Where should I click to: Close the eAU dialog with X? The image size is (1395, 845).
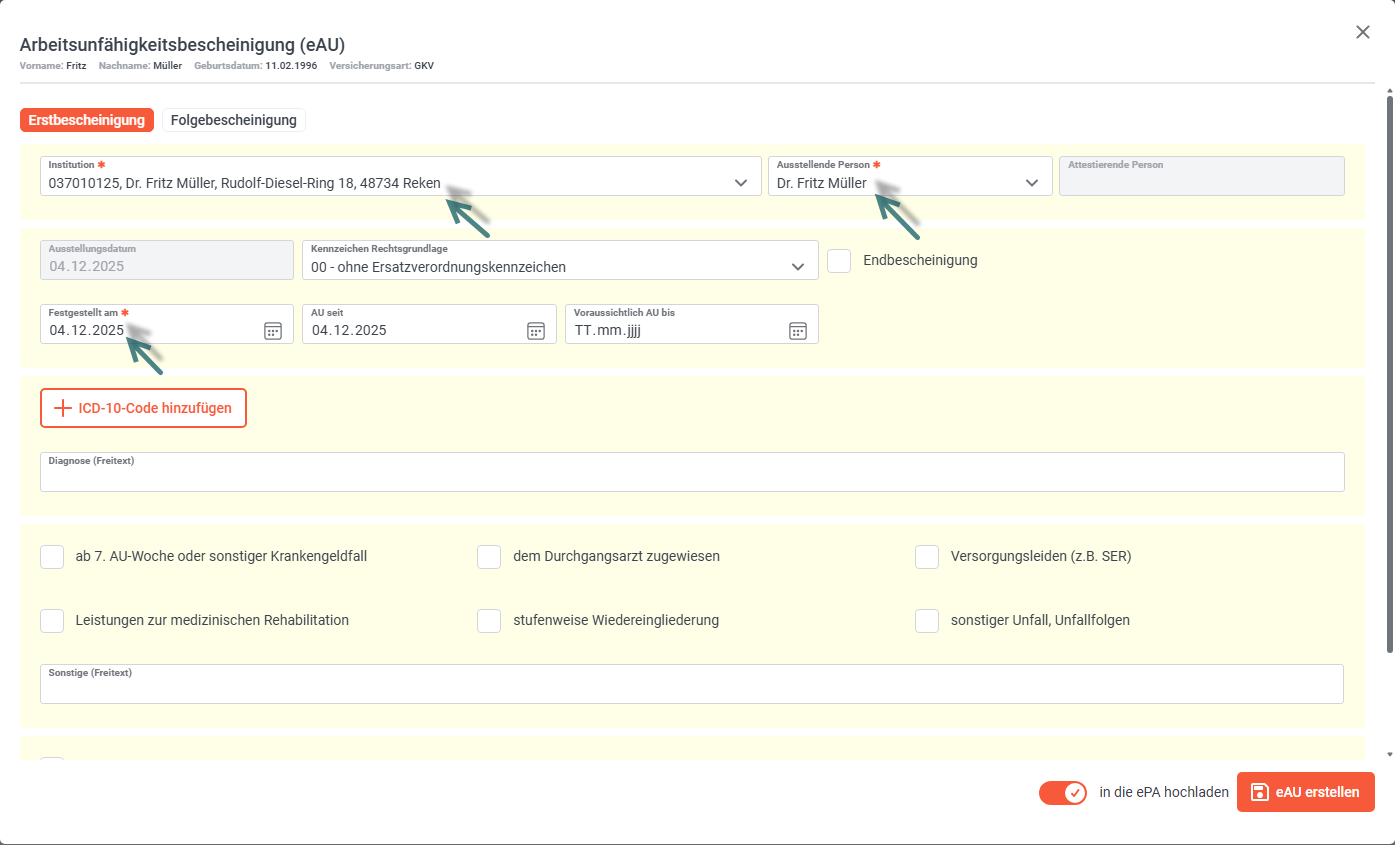(1362, 32)
